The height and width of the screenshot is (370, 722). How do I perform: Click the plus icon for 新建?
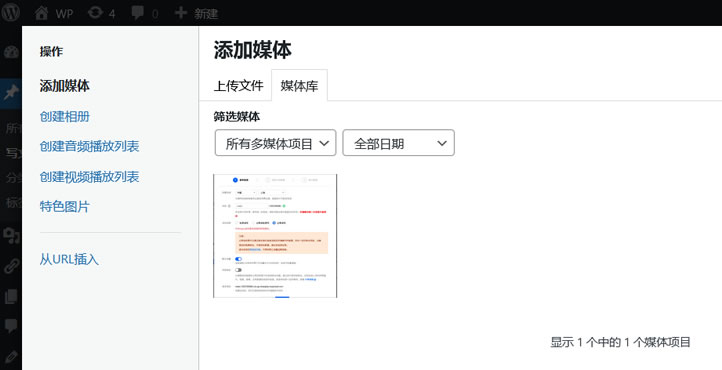(x=181, y=13)
